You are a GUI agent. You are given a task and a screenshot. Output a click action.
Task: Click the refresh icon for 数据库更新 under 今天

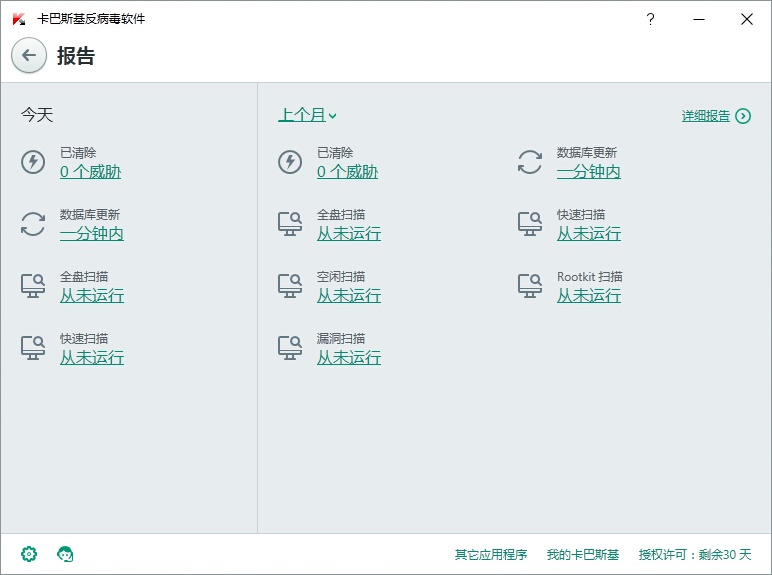click(x=33, y=224)
